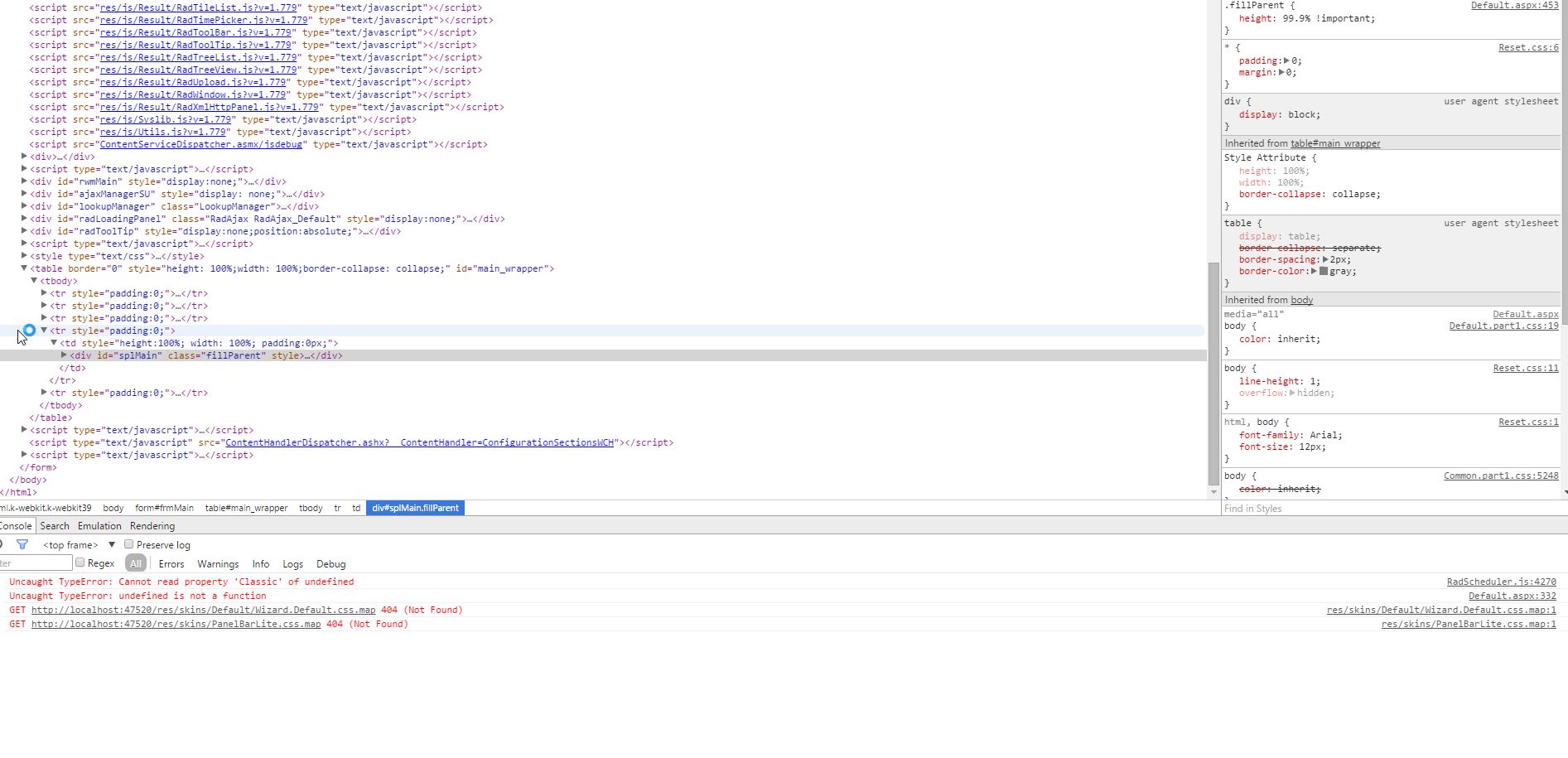Expand the div#lookupManager node
This screenshot has height=758, width=1568.
coord(24,206)
